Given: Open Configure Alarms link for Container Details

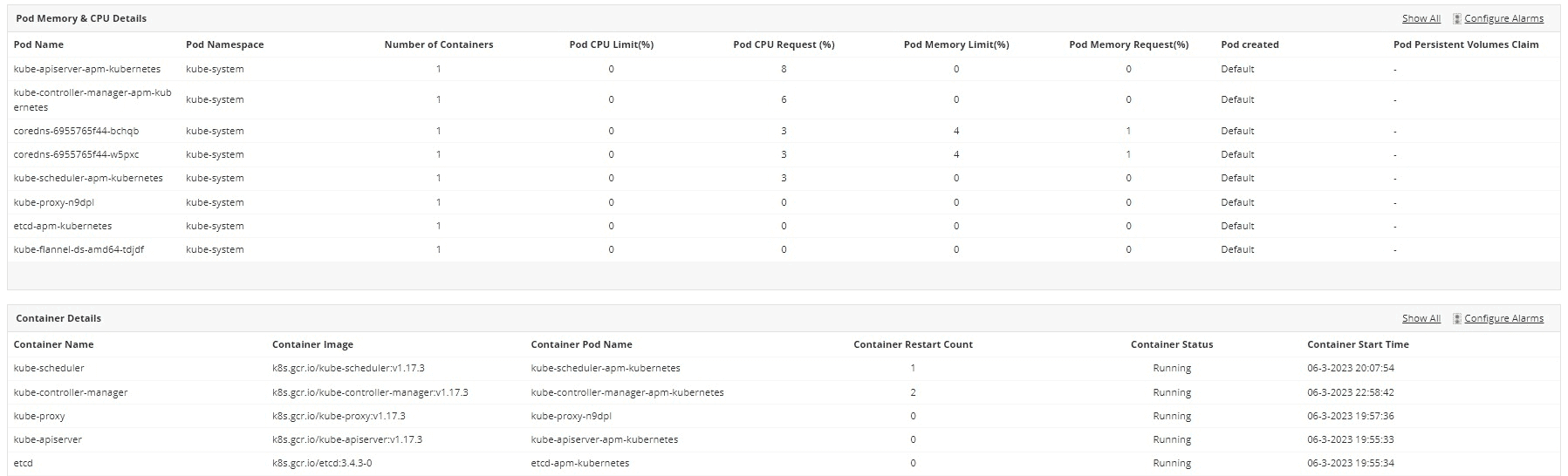Looking at the screenshot, I should pyautogui.click(x=1503, y=318).
